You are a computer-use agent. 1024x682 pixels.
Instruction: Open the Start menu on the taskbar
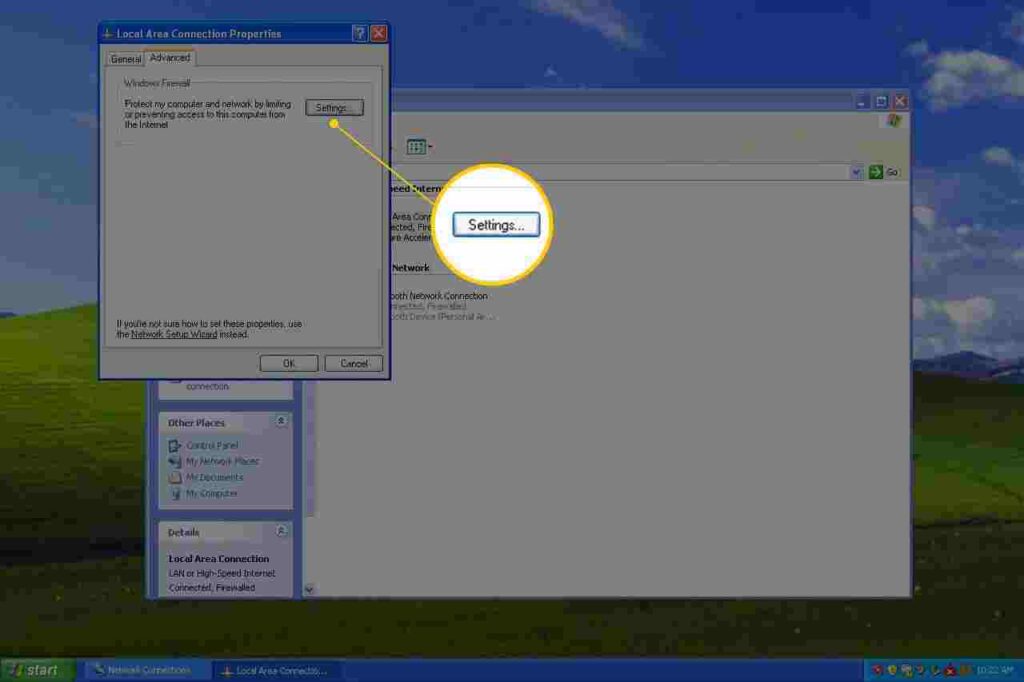pyautogui.click(x=30, y=669)
